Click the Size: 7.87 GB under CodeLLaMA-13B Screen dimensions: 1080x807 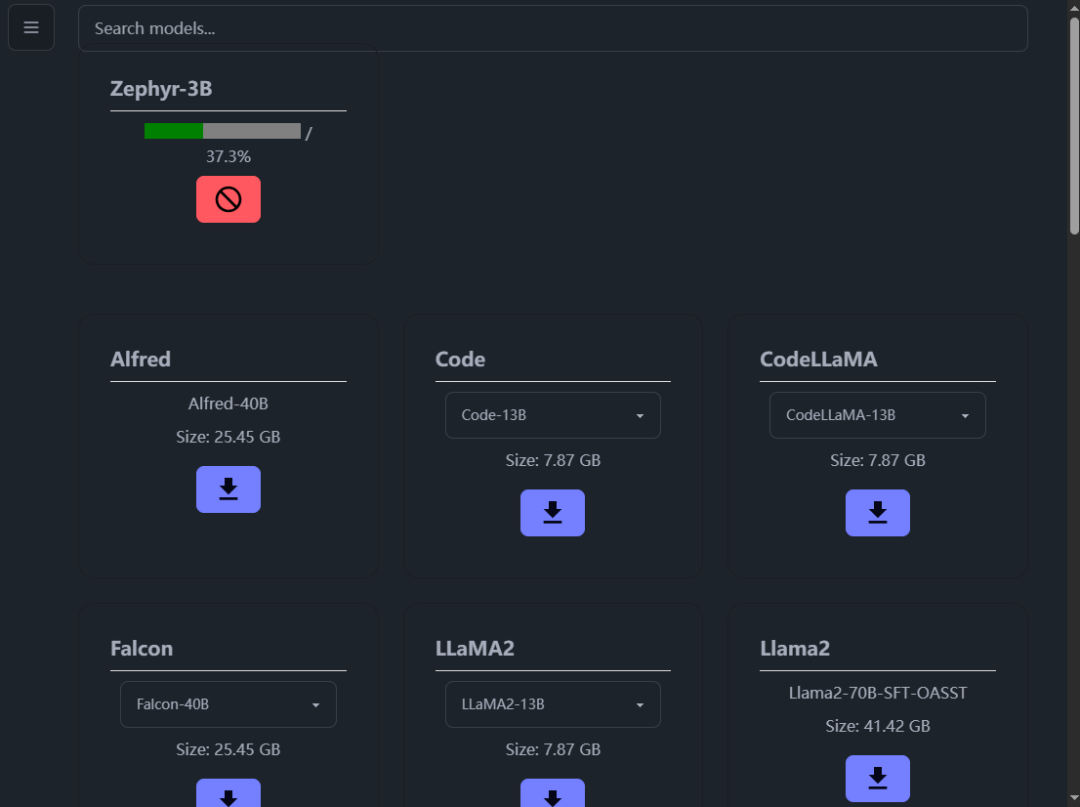point(878,460)
